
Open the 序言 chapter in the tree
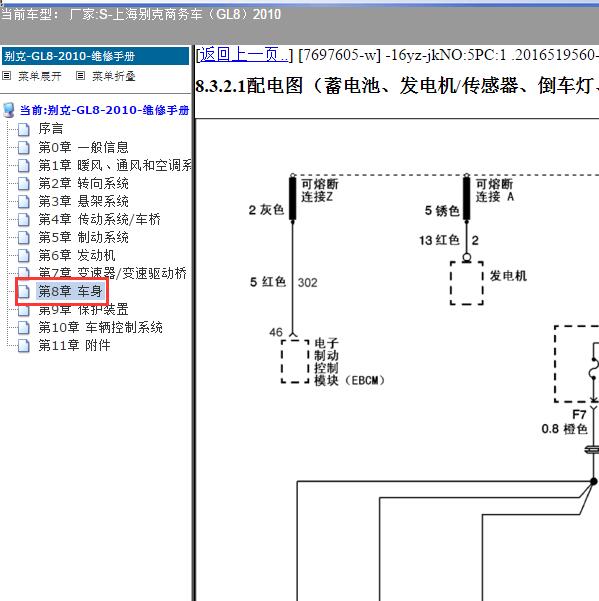(51, 129)
